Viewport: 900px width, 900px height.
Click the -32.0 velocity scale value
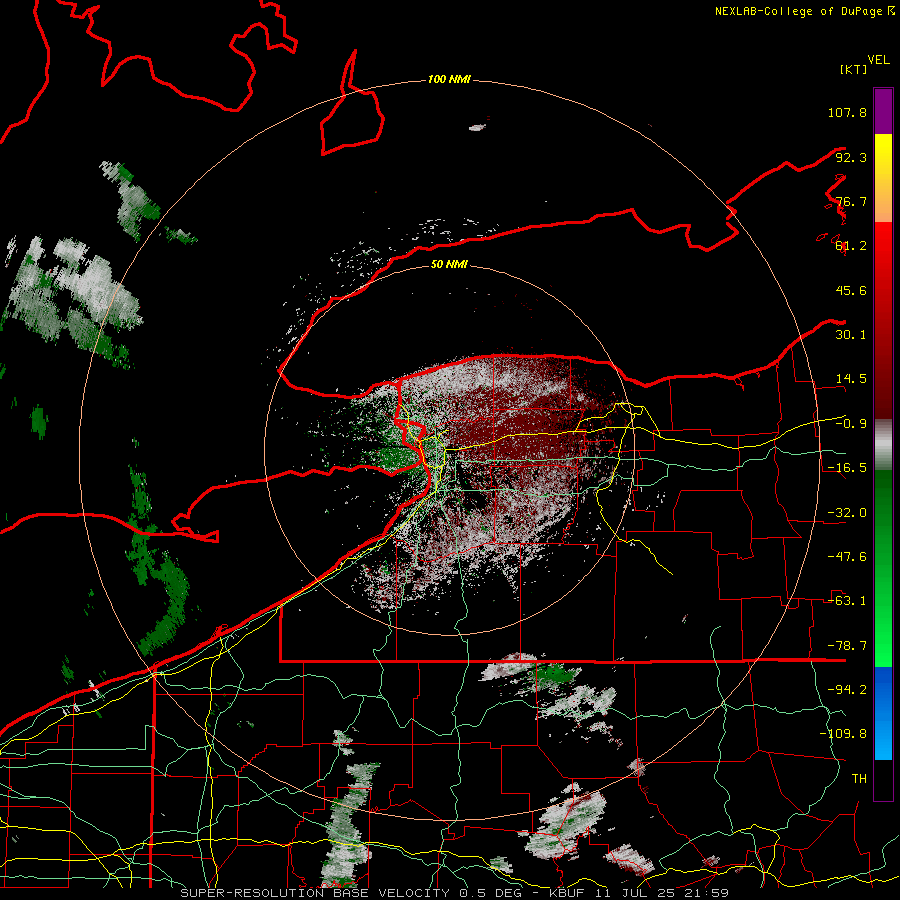(847, 513)
